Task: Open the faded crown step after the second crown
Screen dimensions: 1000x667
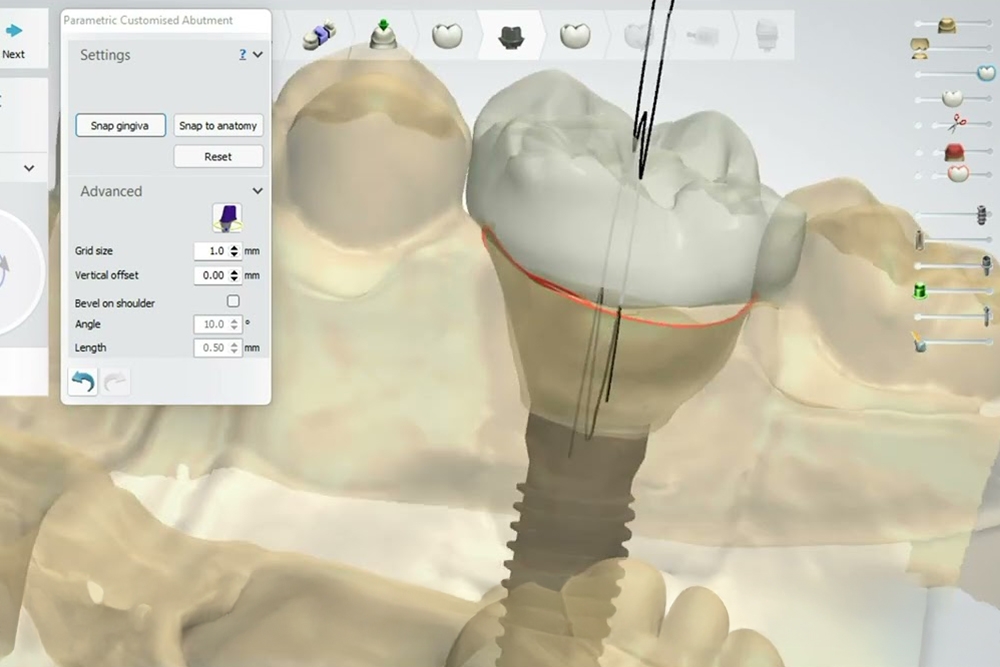Action: 638,36
